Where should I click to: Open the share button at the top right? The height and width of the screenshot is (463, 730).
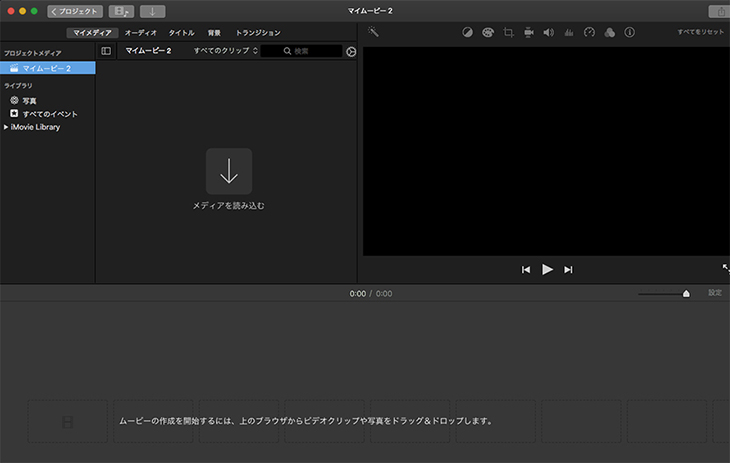[720, 12]
